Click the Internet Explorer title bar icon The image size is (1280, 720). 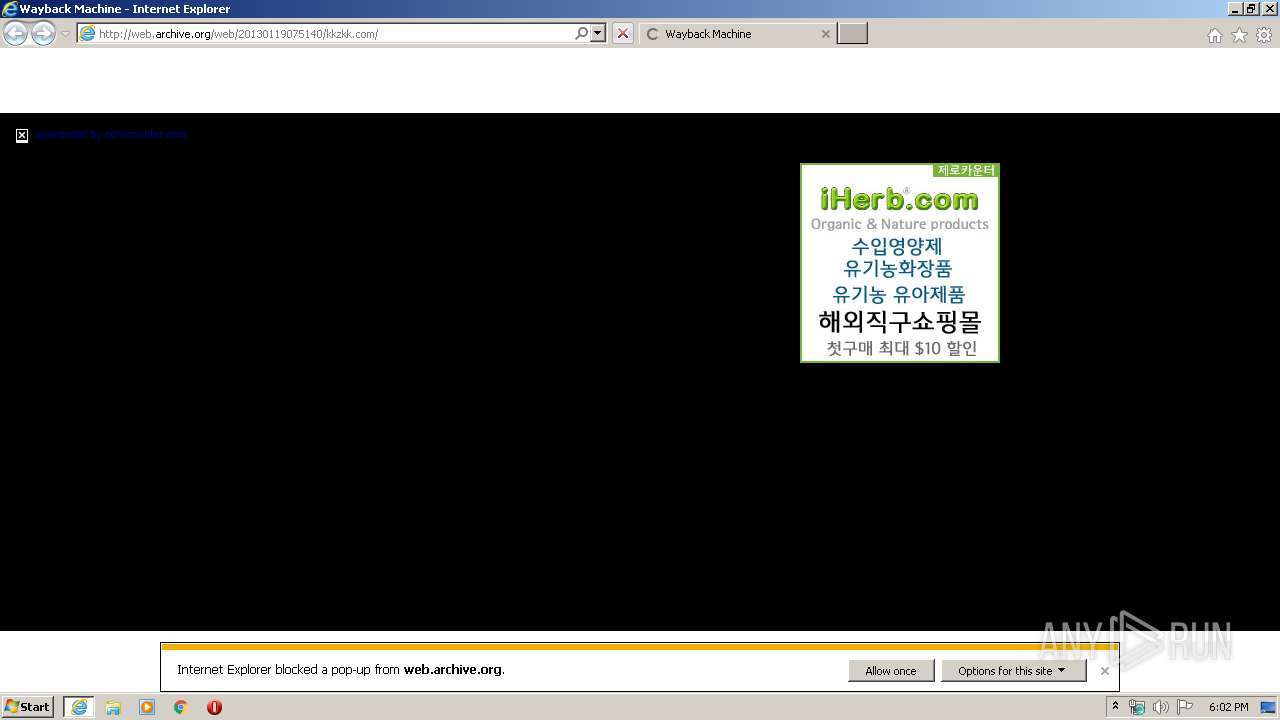[x=10, y=9]
